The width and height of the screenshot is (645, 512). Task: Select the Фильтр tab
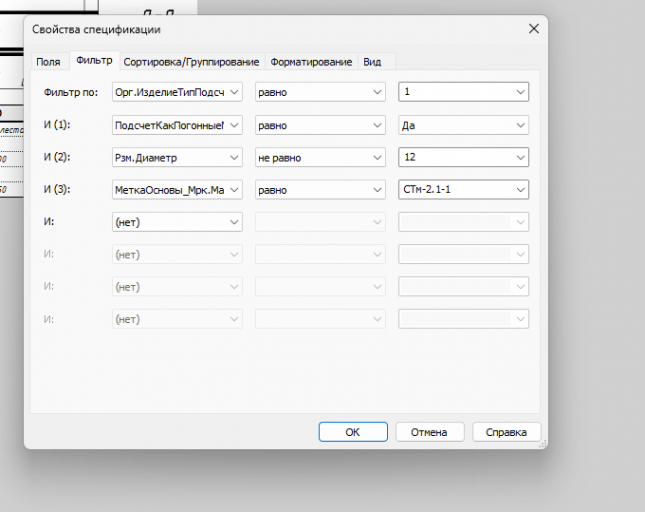point(94,60)
